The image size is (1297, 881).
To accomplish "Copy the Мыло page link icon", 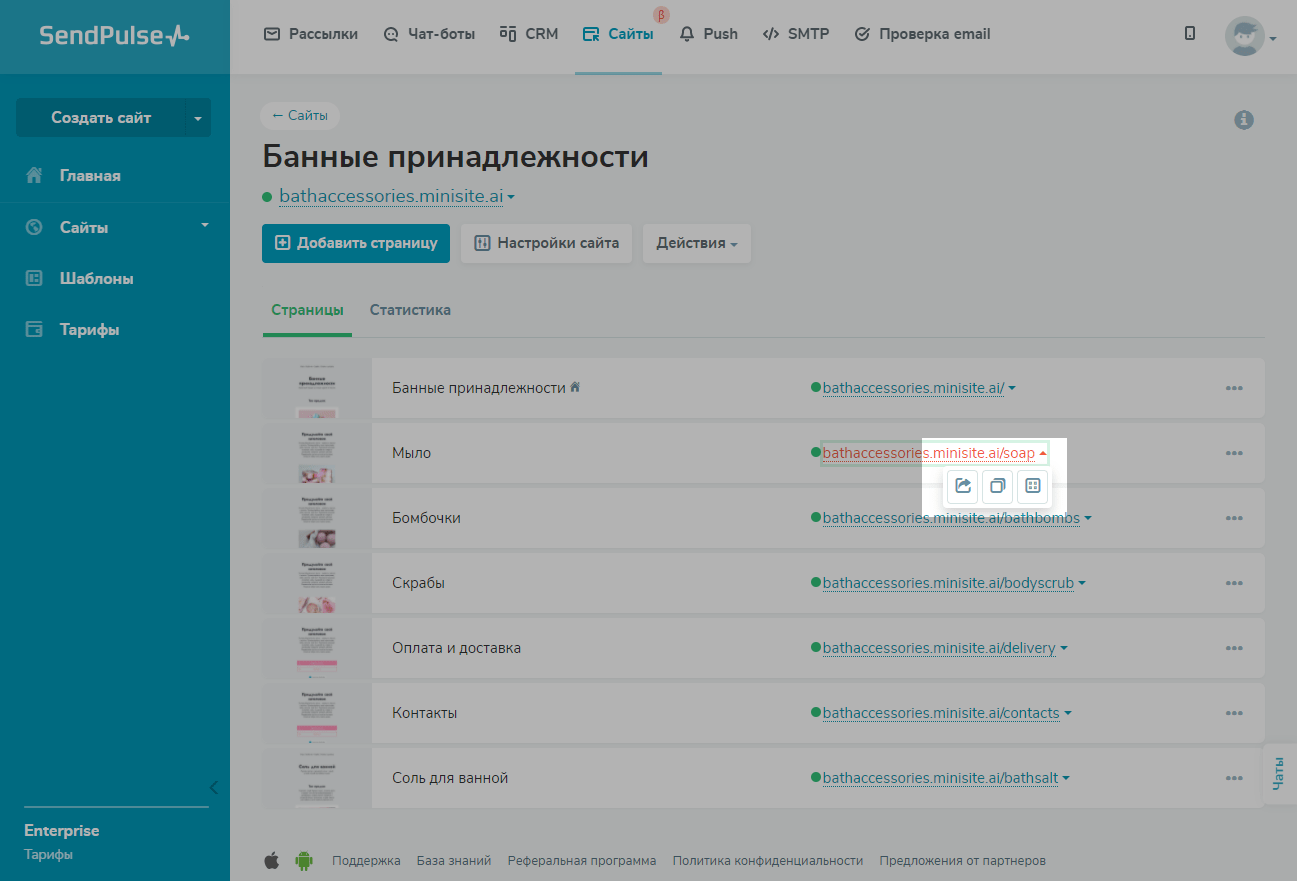I will [x=997, y=486].
